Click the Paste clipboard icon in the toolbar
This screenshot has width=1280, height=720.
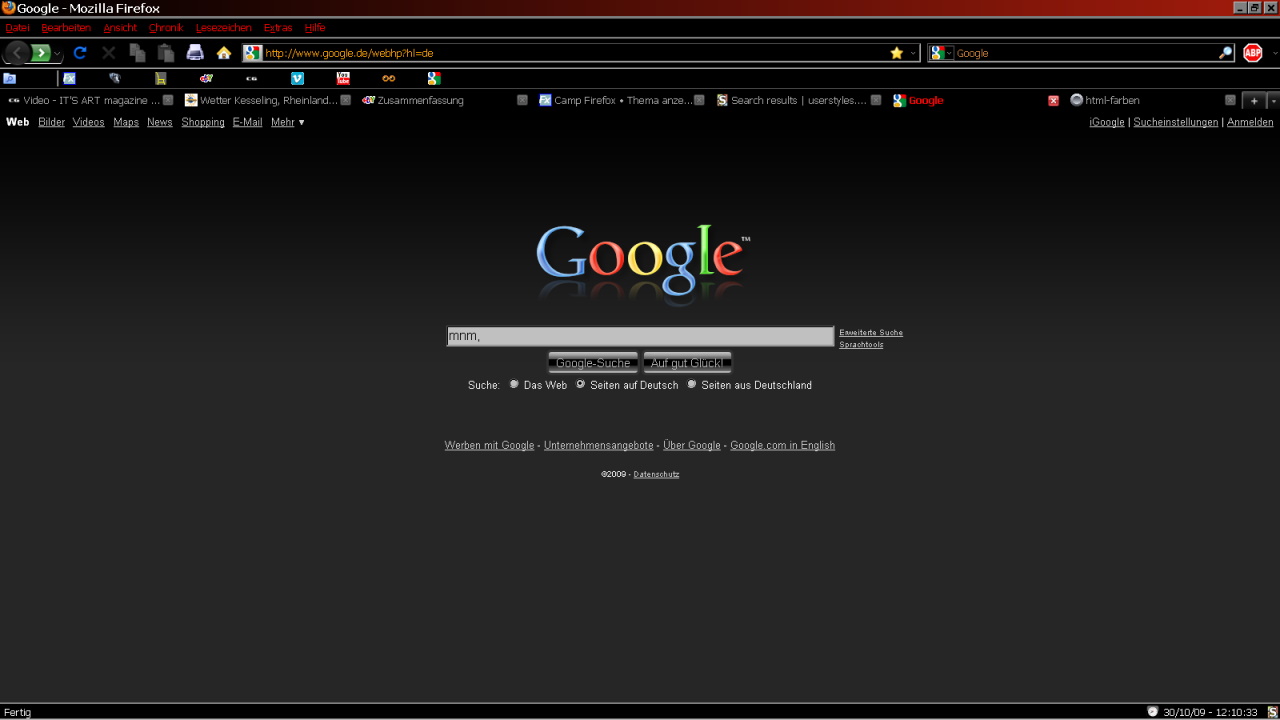click(x=166, y=53)
